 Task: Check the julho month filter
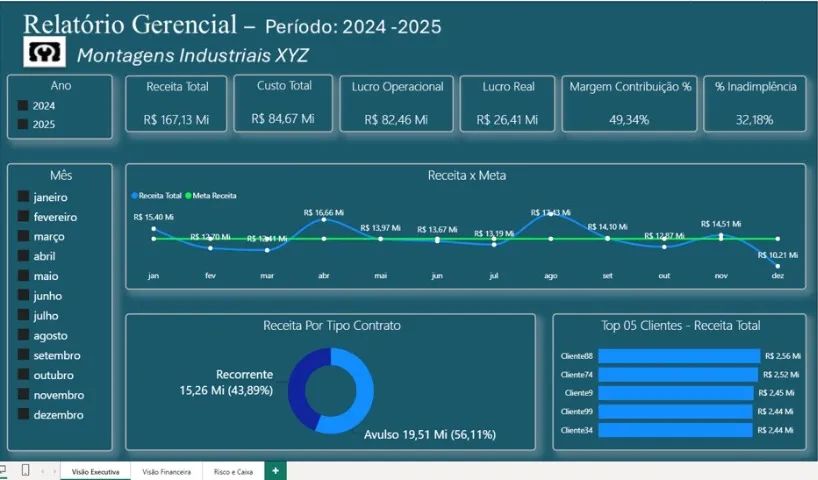click(x=23, y=315)
